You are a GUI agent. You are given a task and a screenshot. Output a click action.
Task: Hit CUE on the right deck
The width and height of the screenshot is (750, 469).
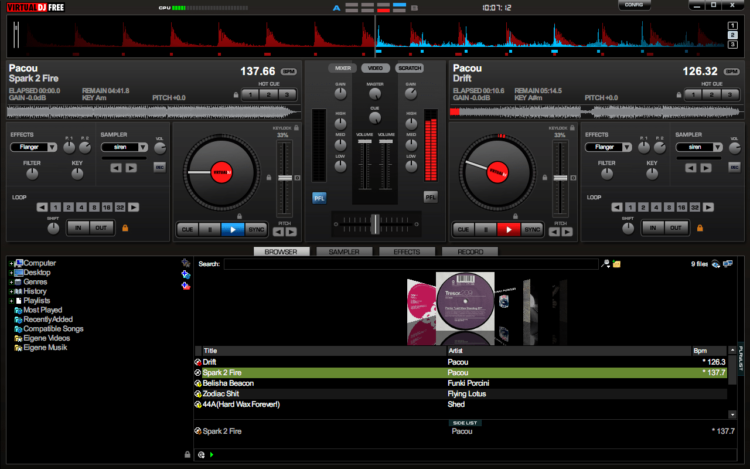(x=463, y=229)
